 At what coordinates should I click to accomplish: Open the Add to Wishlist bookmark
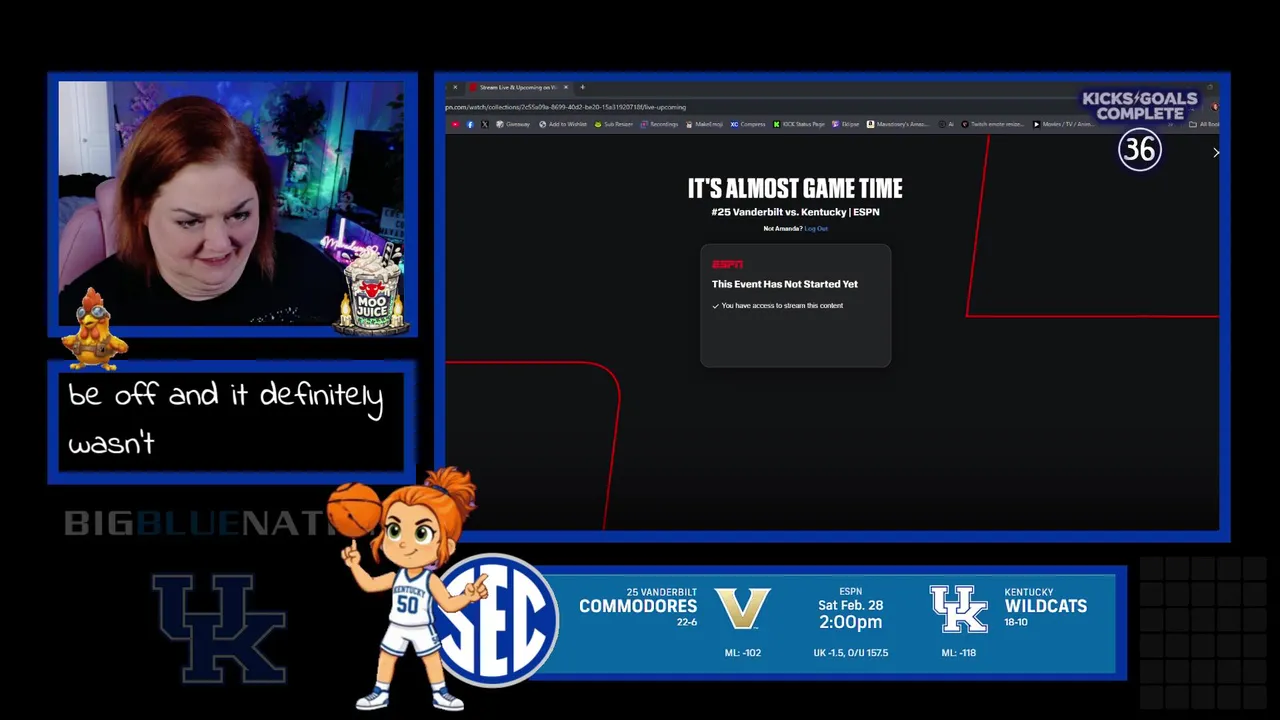pos(563,124)
